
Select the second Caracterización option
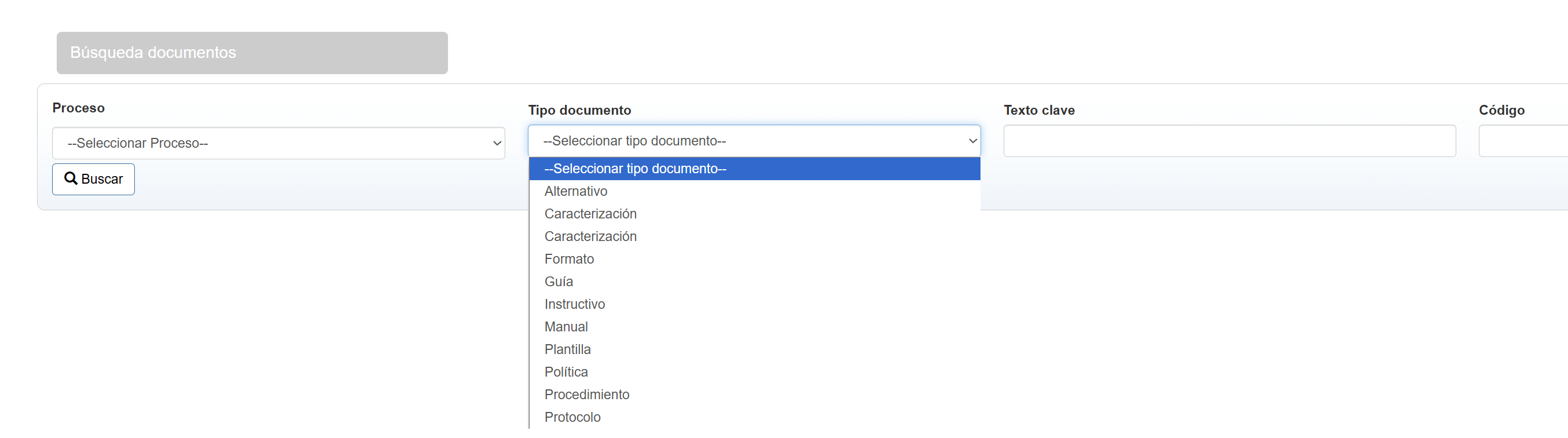(x=754, y=236)
